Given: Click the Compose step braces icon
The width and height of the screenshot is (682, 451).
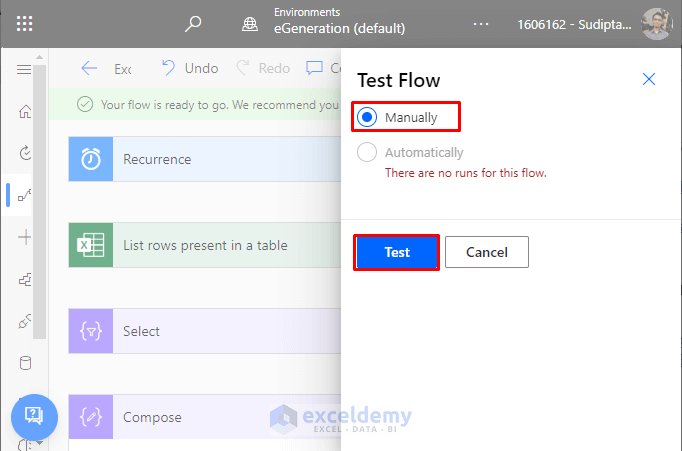Looking at the screenshot, I should [x=91, y=417].
